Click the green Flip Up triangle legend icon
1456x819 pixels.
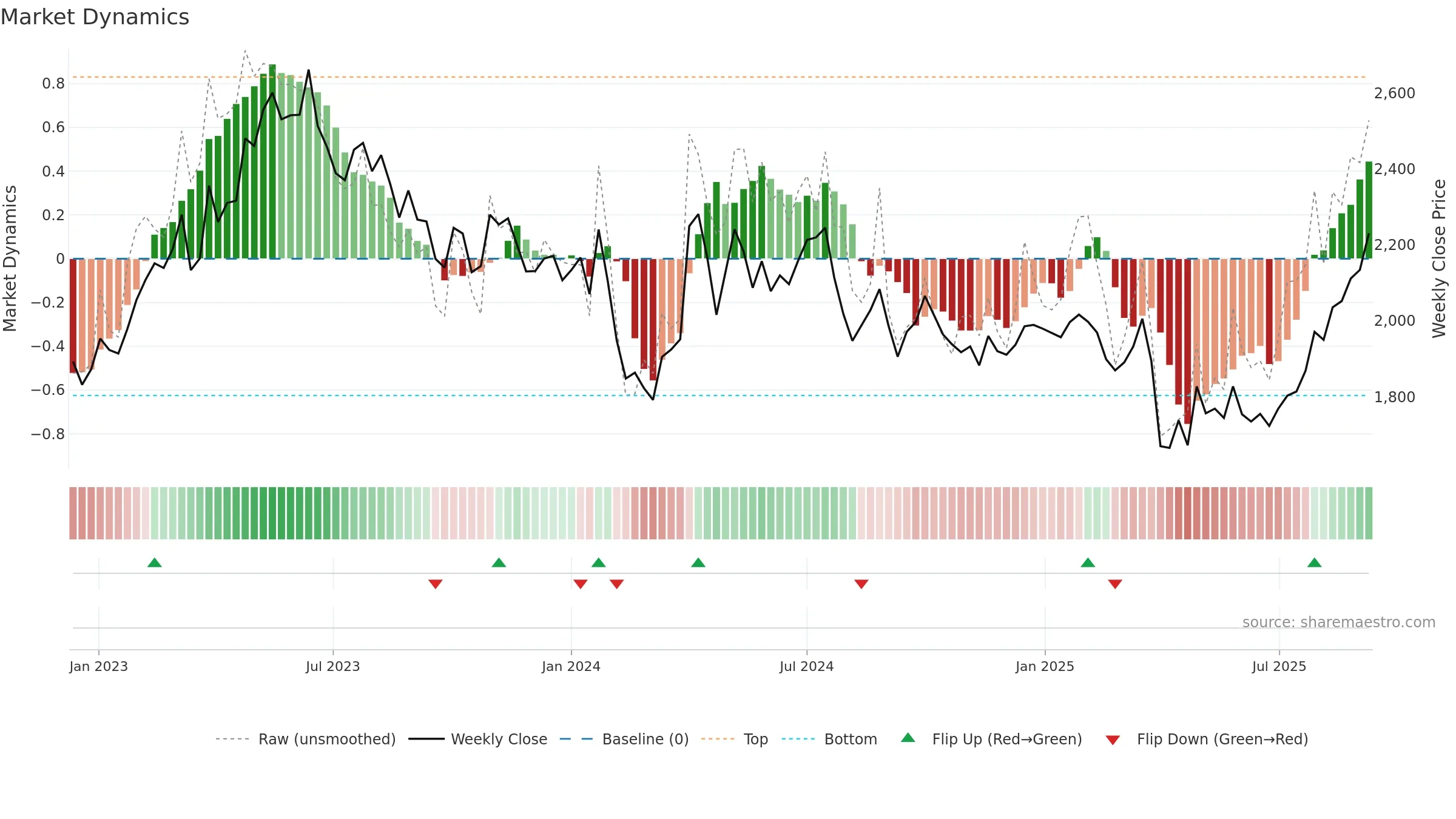tap(908, 738)
